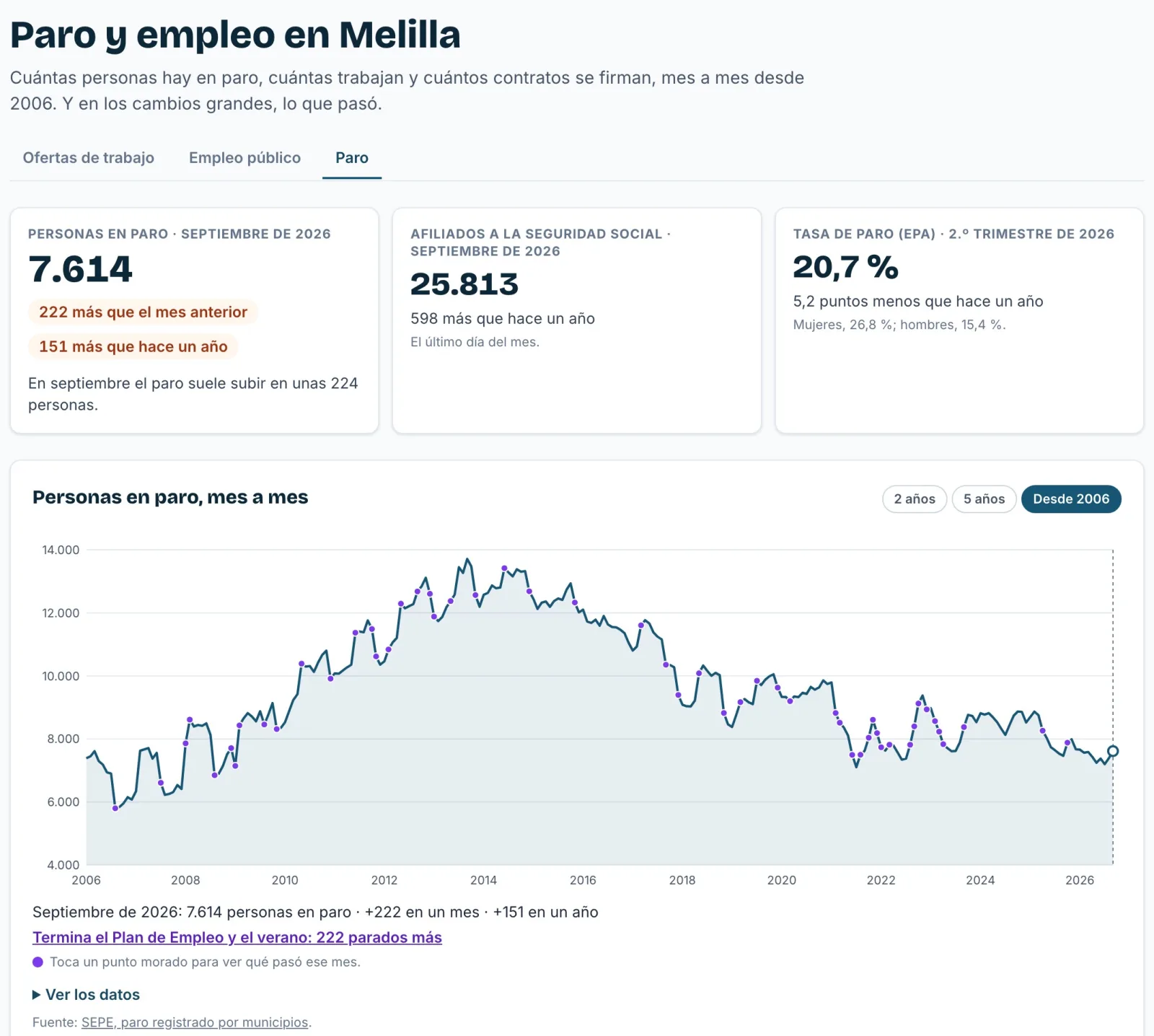Click the card label PERSONAS EN PARO · SEPTIEMBRE DE 2026
The width and height of the screenshot is (1154, 1036).
[x=180, y=234]
